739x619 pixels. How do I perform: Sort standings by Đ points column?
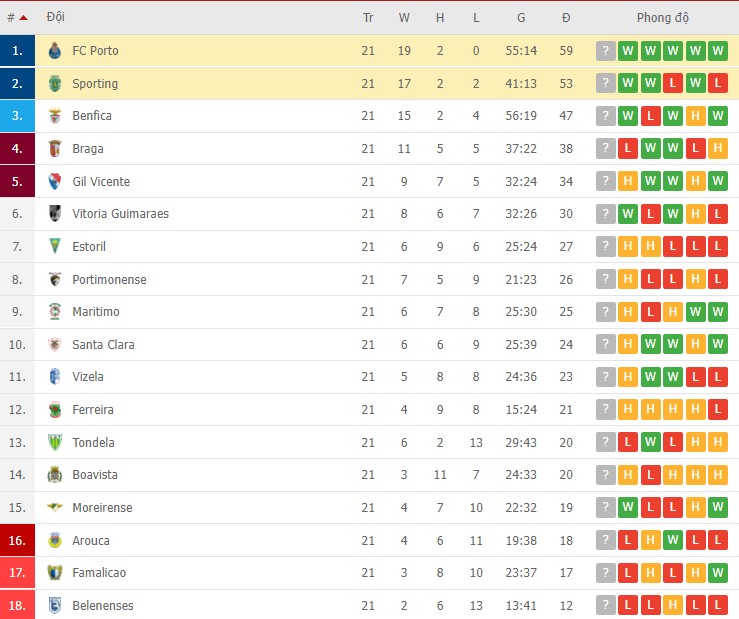(566, 18)
